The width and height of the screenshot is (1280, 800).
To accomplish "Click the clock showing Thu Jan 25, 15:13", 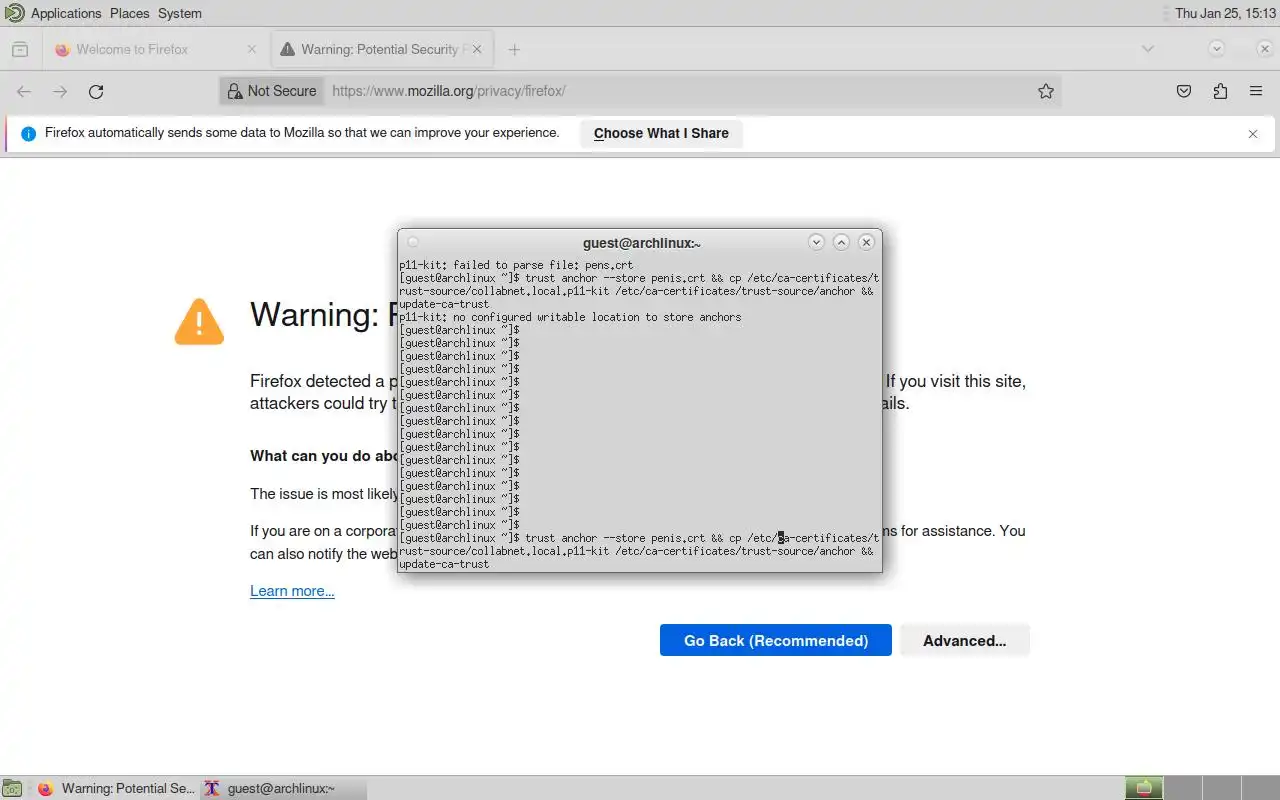I will (x=1225, y=13).
